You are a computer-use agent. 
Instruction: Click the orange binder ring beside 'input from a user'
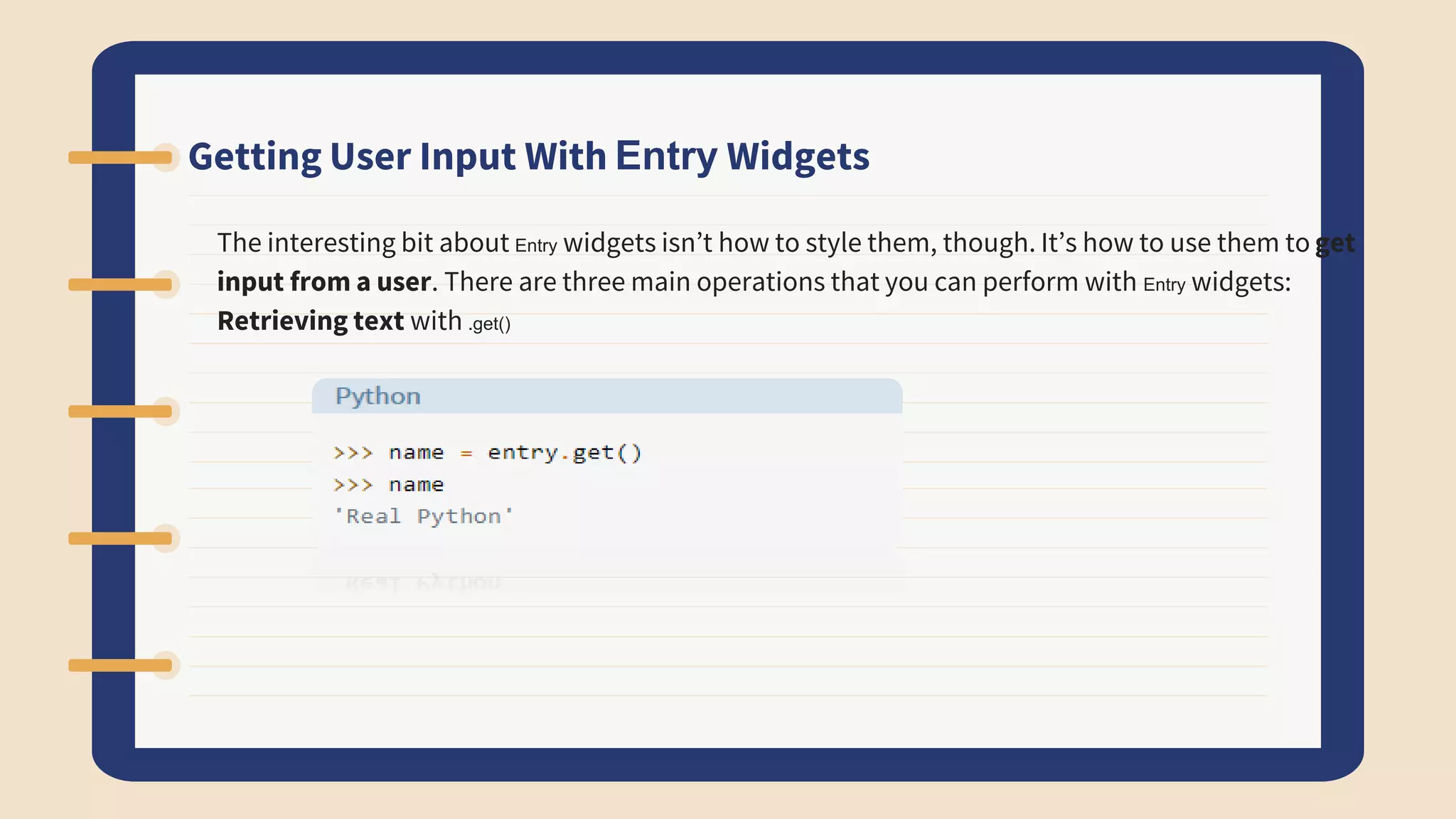(x=120, y=284)
